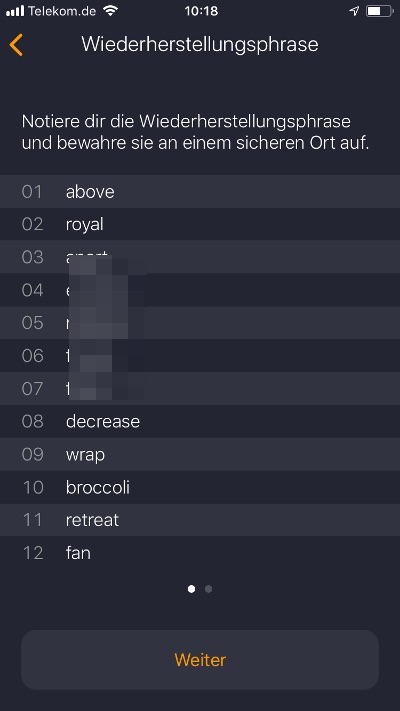Tap the instruction text about safe storage
This screenshot has width=400, height=711.
(x=195, y=133)
